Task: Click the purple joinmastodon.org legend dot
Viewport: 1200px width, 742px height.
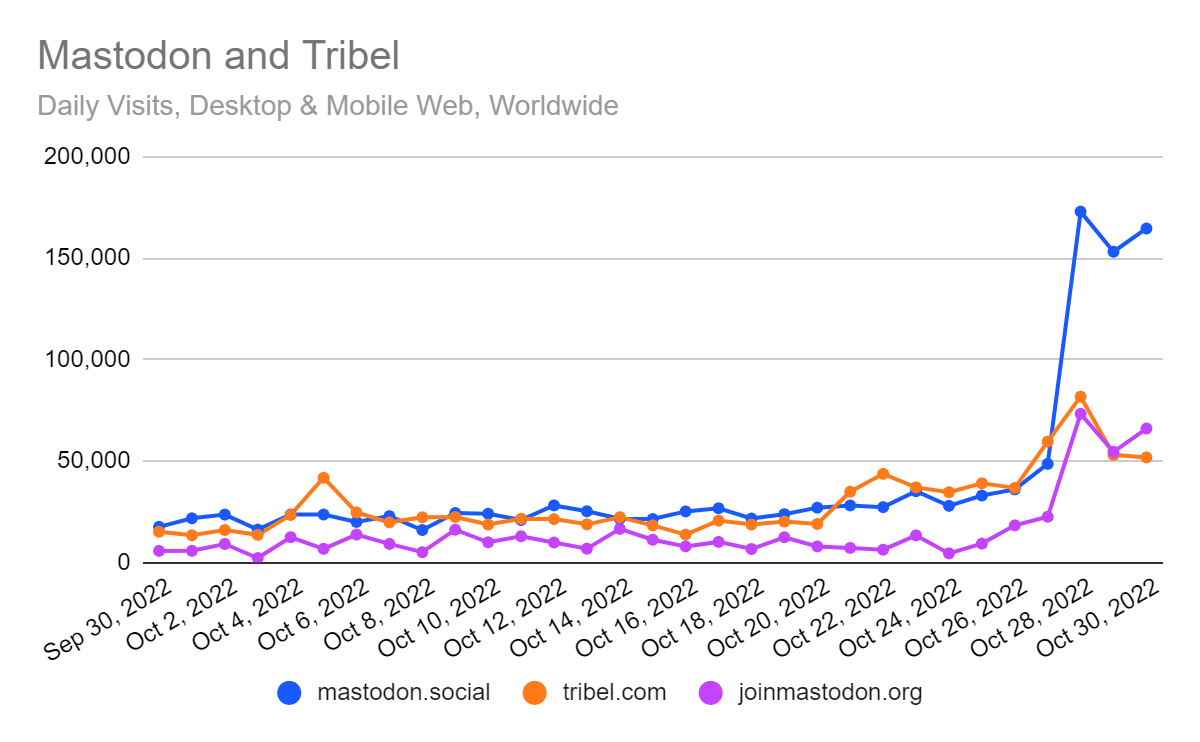Action: (709, 692)
